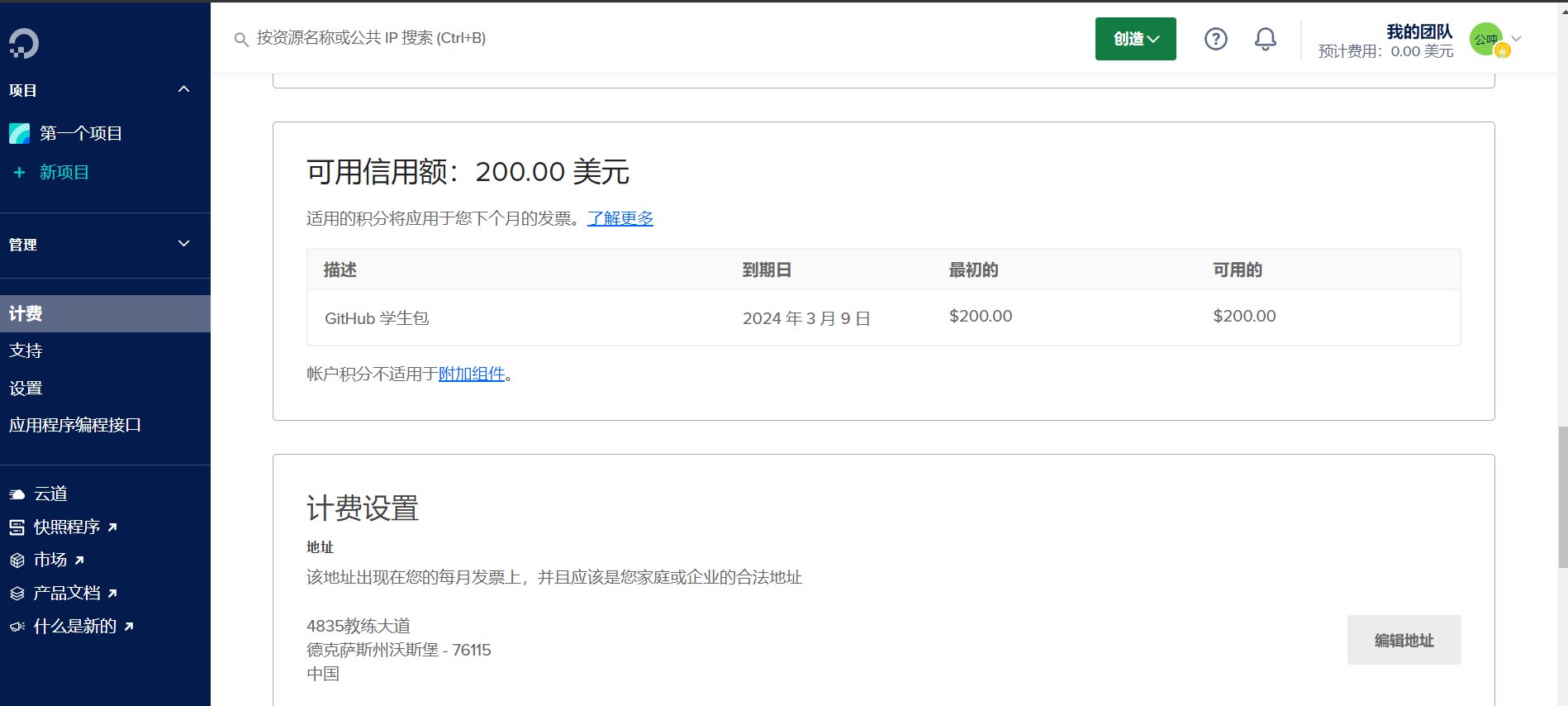The height and width of the screenshot is (706, 1568).
Task: Focus the resource name search field
Action: coord(496,38)
